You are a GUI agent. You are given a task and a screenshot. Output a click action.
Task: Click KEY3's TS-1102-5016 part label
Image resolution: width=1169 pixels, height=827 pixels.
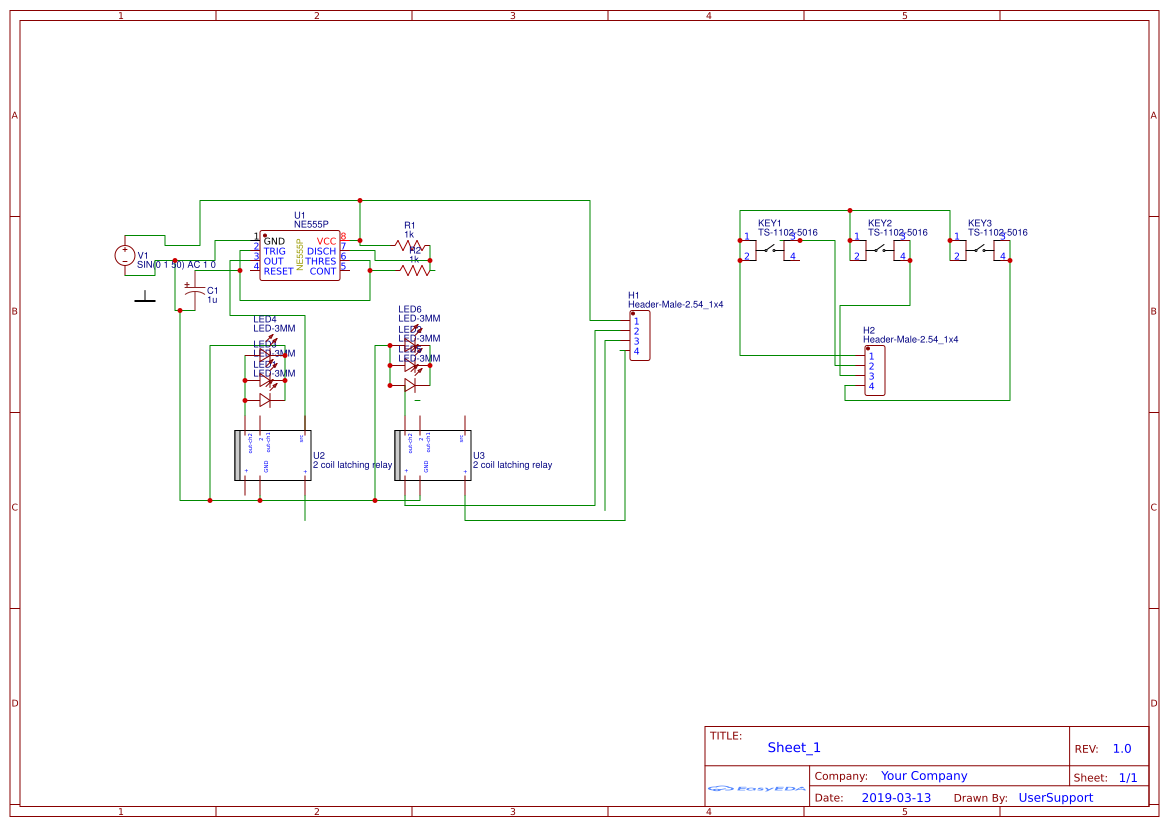998,233
